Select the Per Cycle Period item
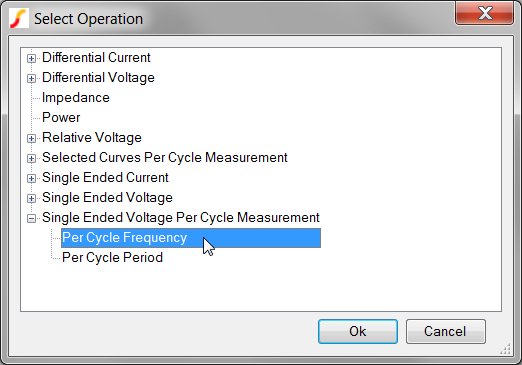Screen dimensions: 522x365 click(112, 258)
